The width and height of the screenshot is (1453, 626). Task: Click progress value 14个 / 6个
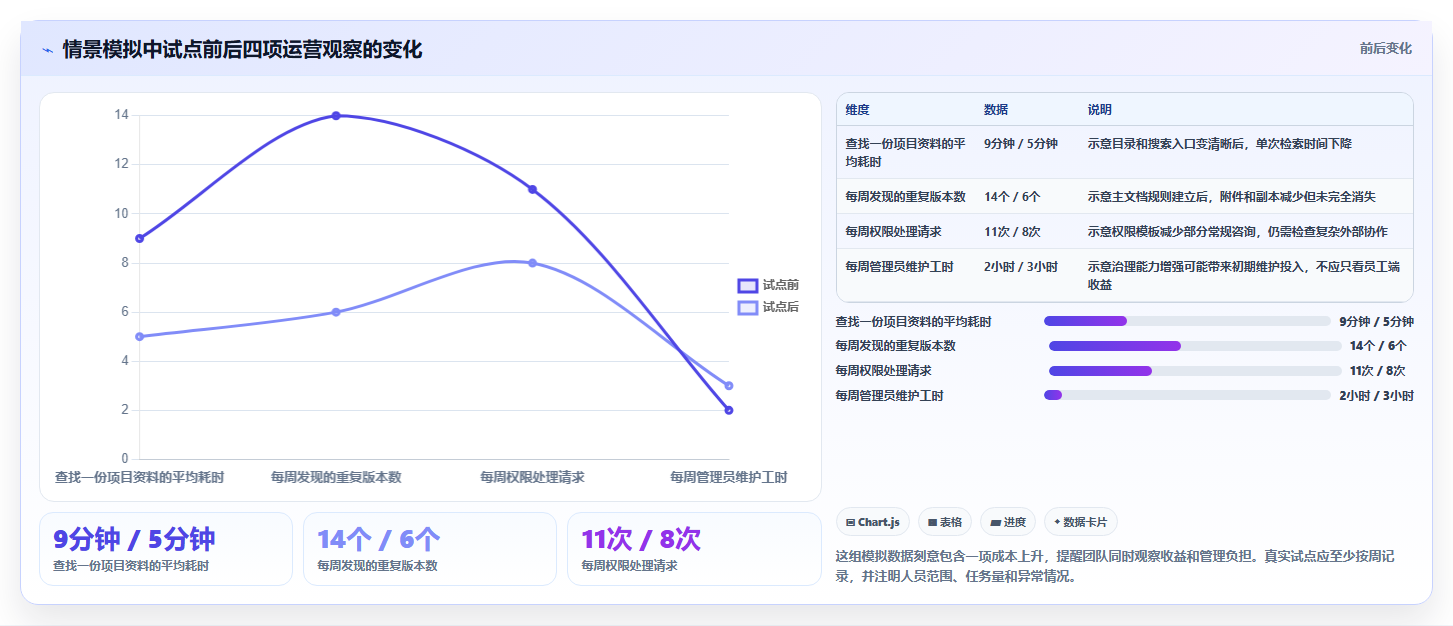(x=1378, y=346)
